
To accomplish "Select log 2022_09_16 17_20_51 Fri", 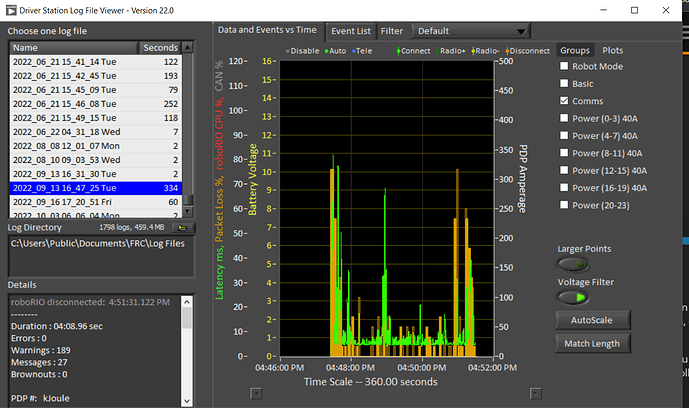I will point(96,202).
